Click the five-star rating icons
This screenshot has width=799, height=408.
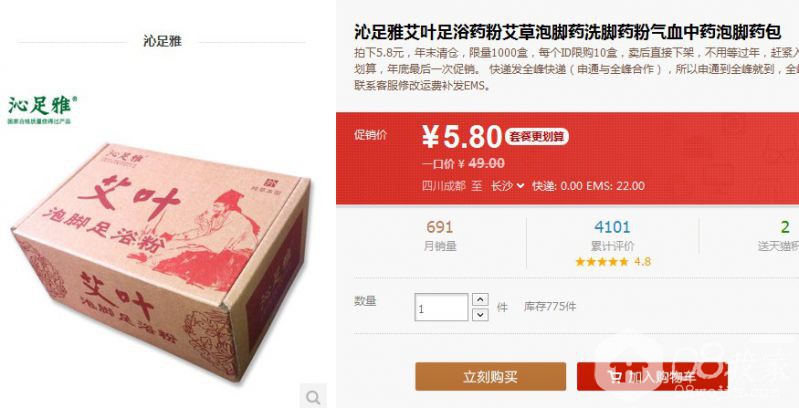click(602, 262)
